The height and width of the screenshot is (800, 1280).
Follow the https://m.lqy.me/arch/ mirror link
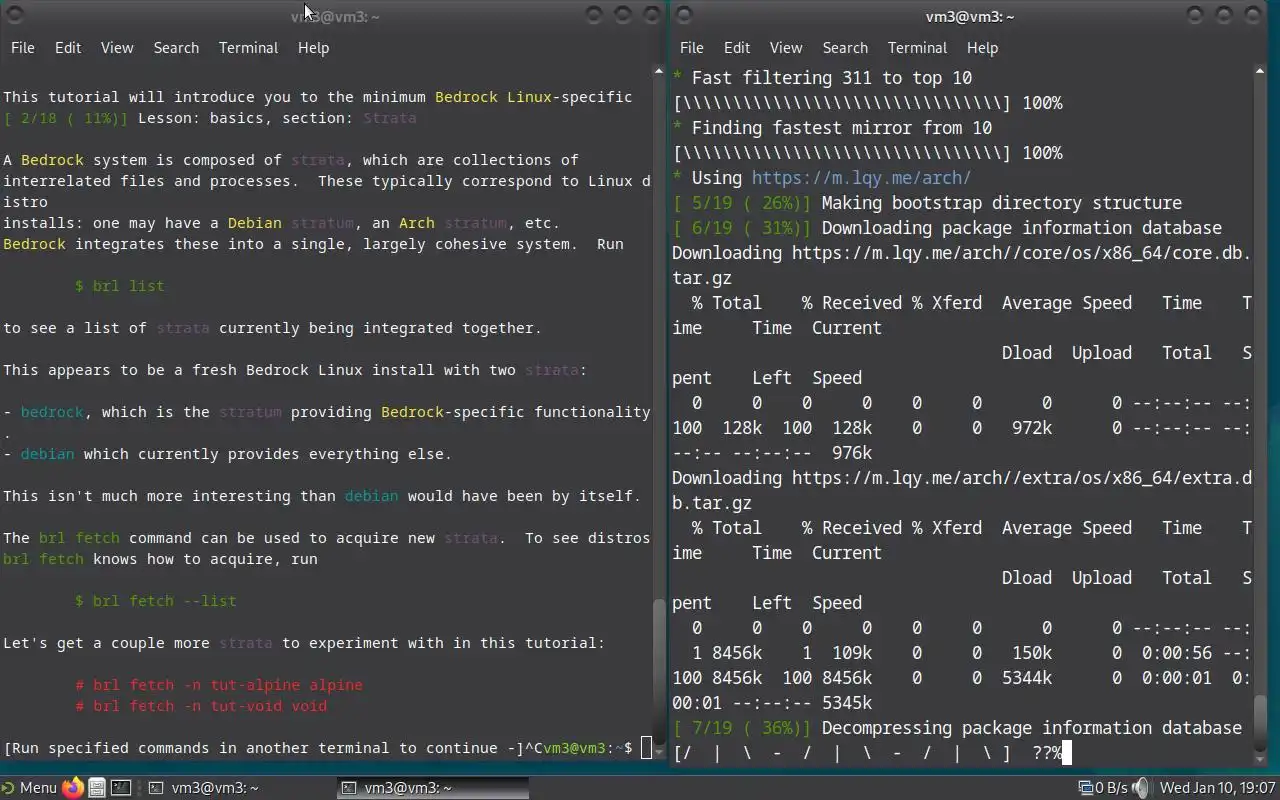tap(861, 178)
